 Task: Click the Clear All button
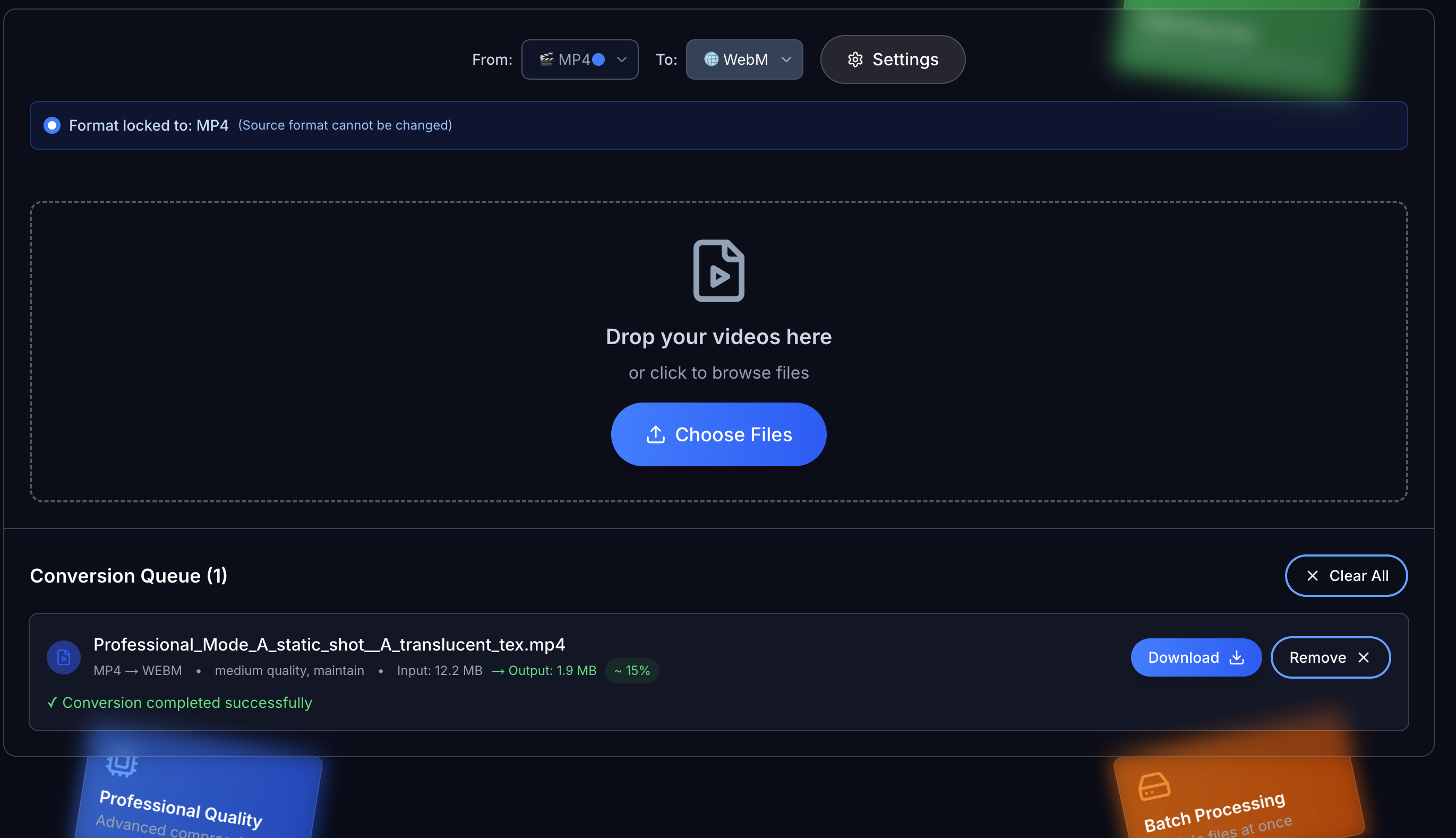click(1346, 576)
